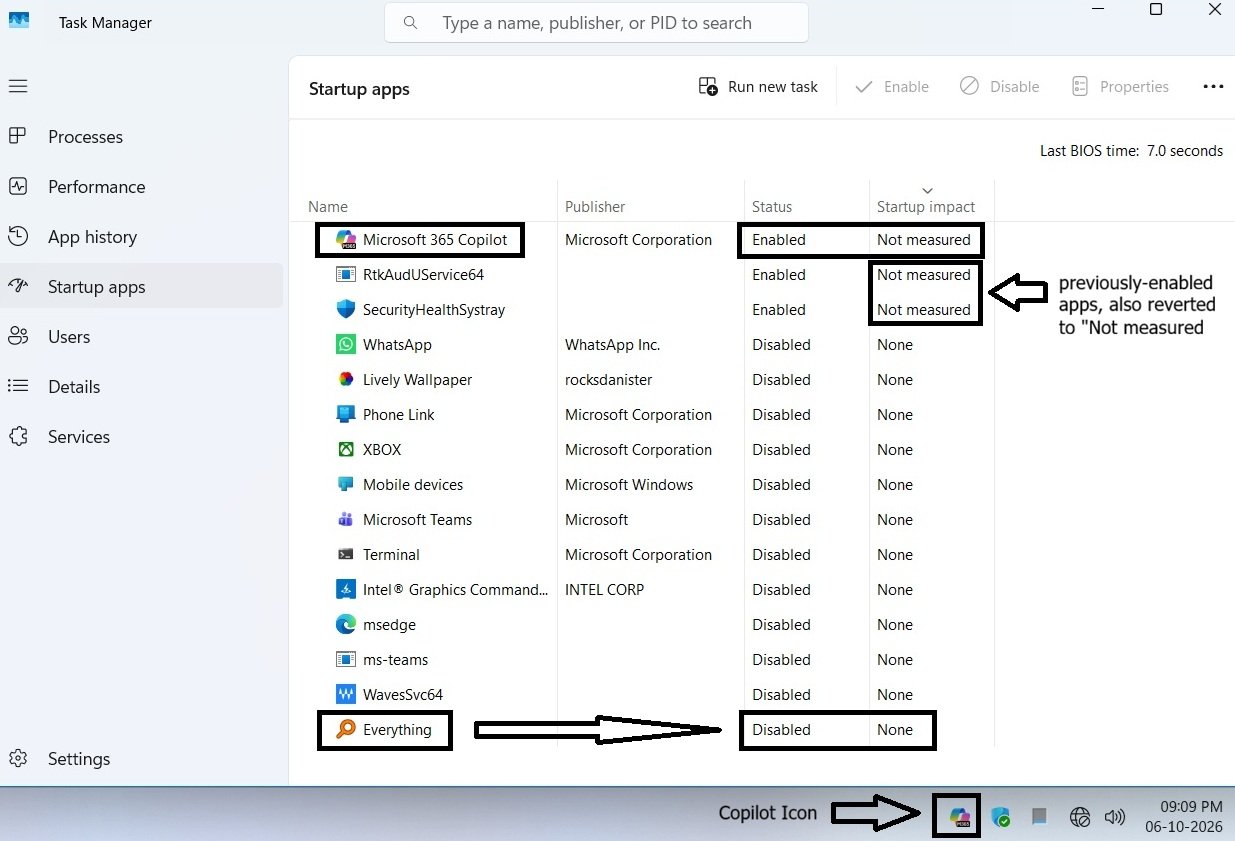Open Task Manager Settings

(79, 759)
